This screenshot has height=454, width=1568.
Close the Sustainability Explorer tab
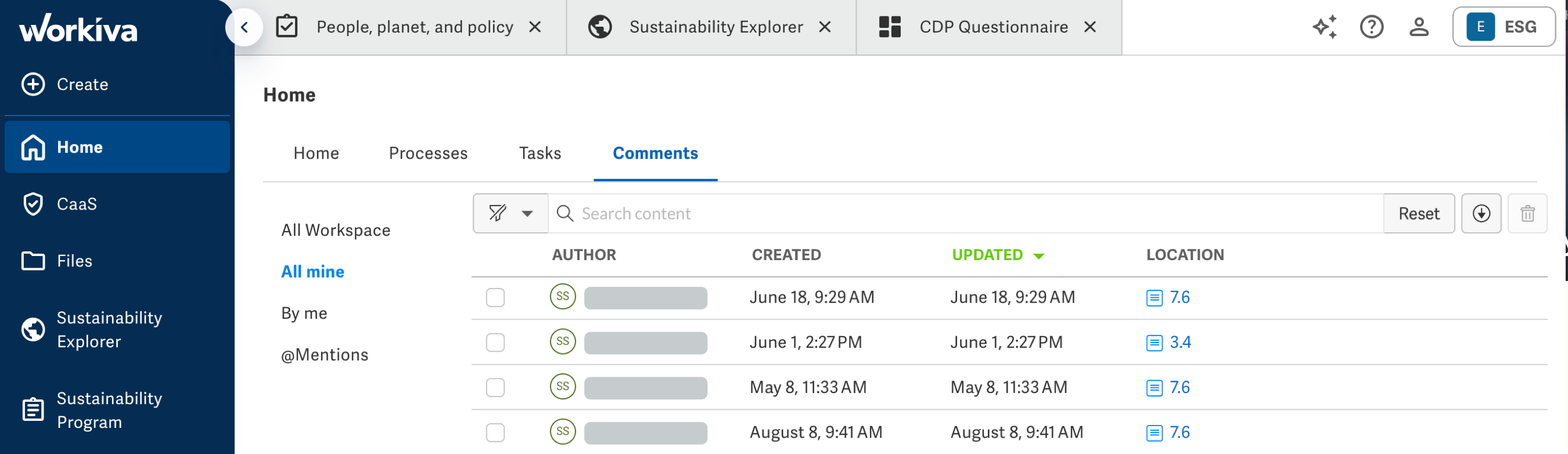[x=824, y=27]
